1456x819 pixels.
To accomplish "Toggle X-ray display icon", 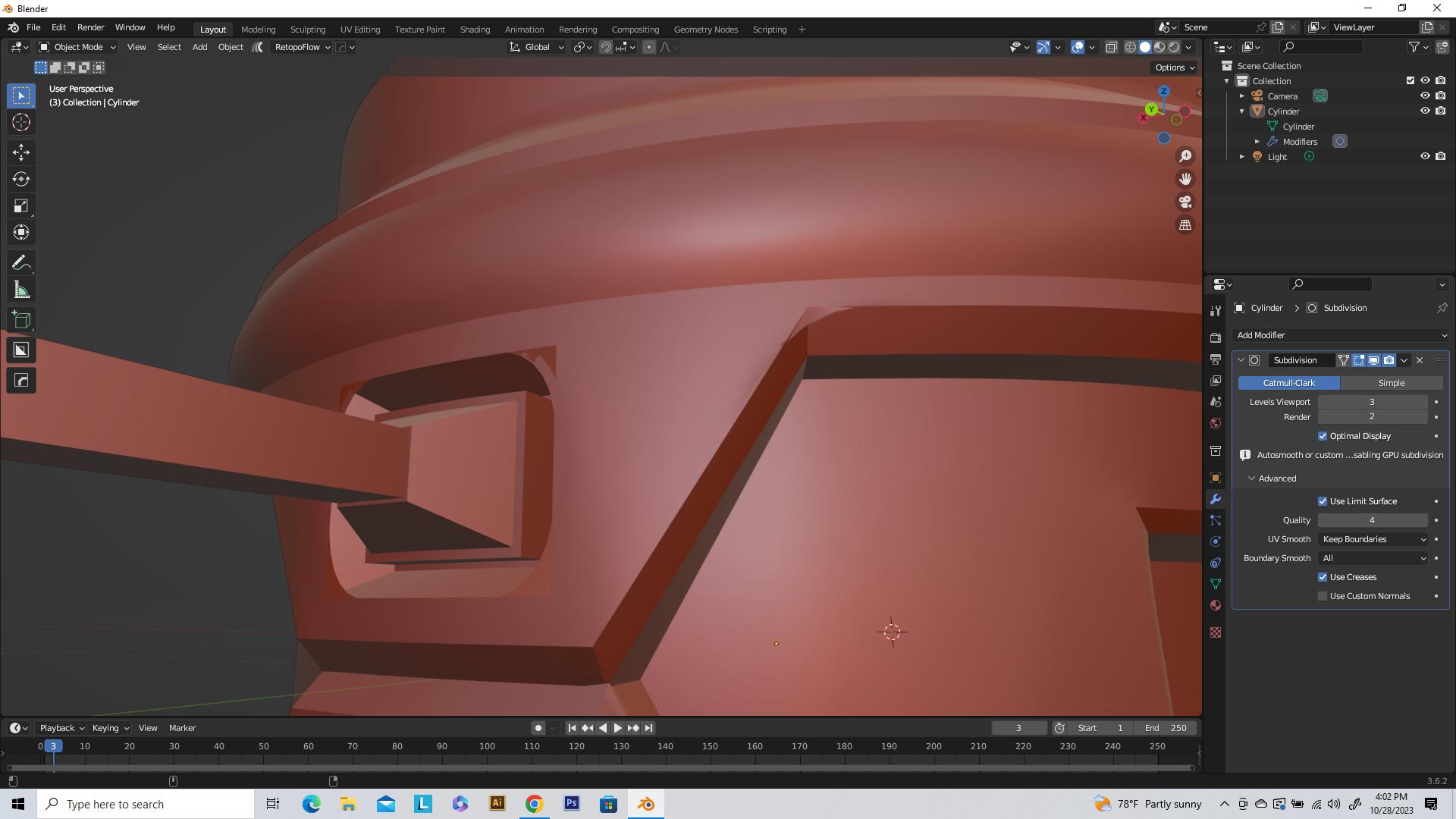I will tap(1111, 47).
